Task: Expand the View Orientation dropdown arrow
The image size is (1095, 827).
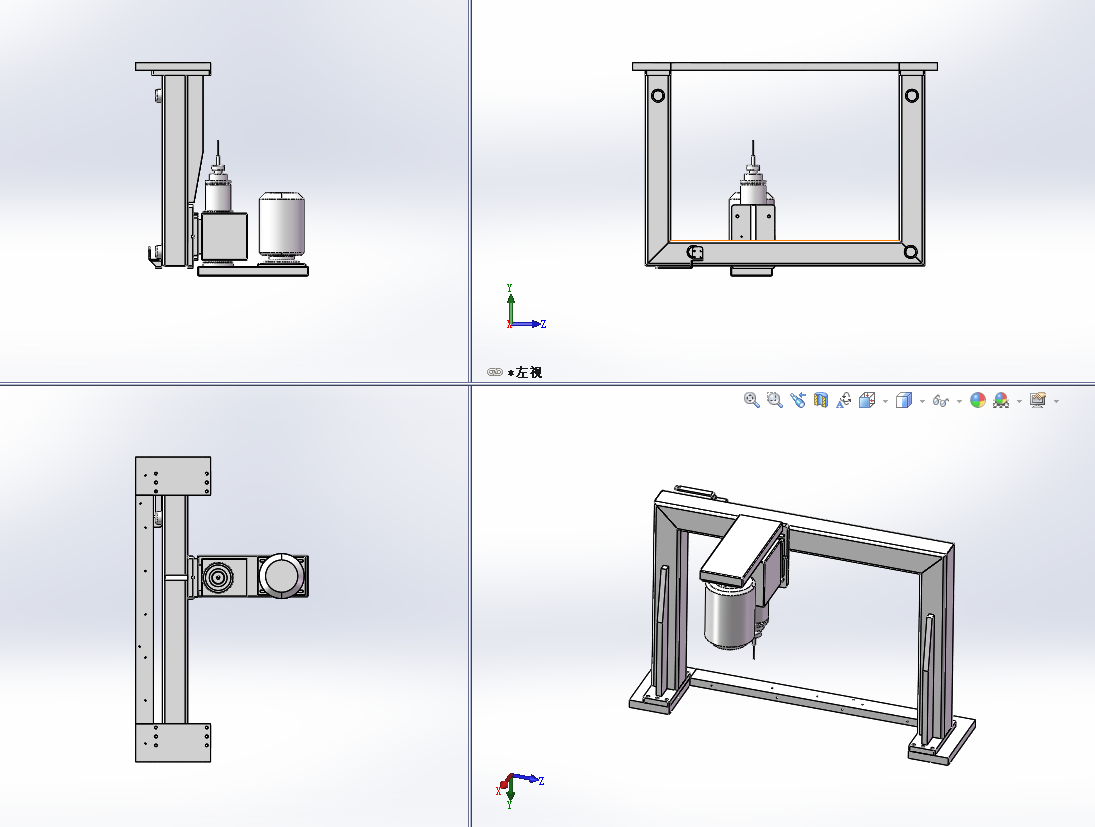Action: (x=885, y=401)
